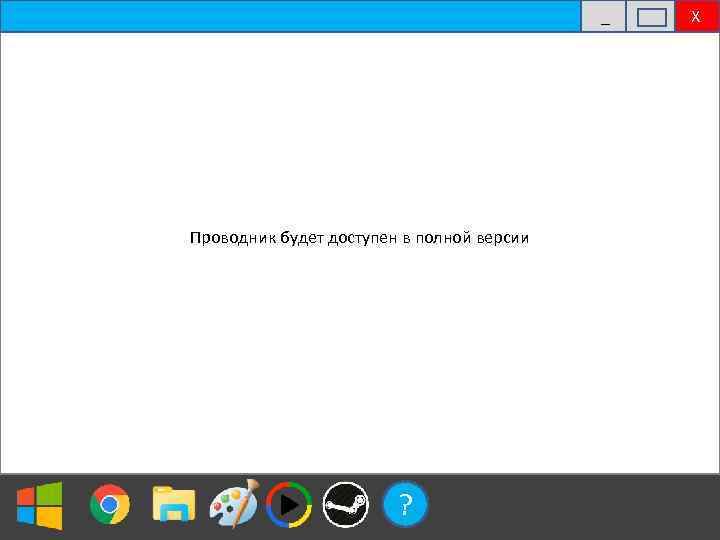Screen dimensions: 720x540
Task: Open the blue help question mark icon
Action: tap(405, 504)
